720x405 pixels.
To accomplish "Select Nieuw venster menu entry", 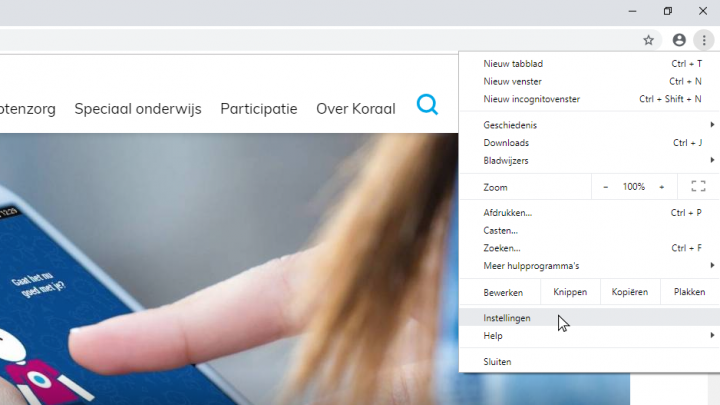I will click(x=590, y=81).
